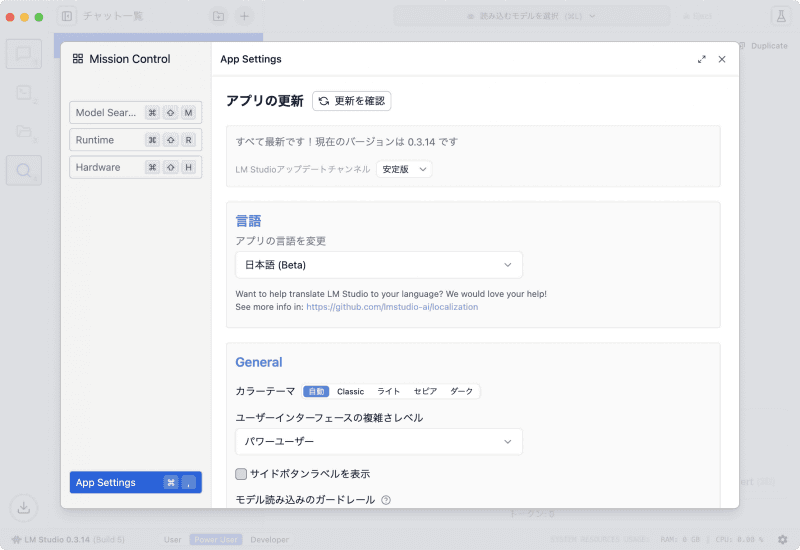Select ダーク color theme

tap(461, 391)
